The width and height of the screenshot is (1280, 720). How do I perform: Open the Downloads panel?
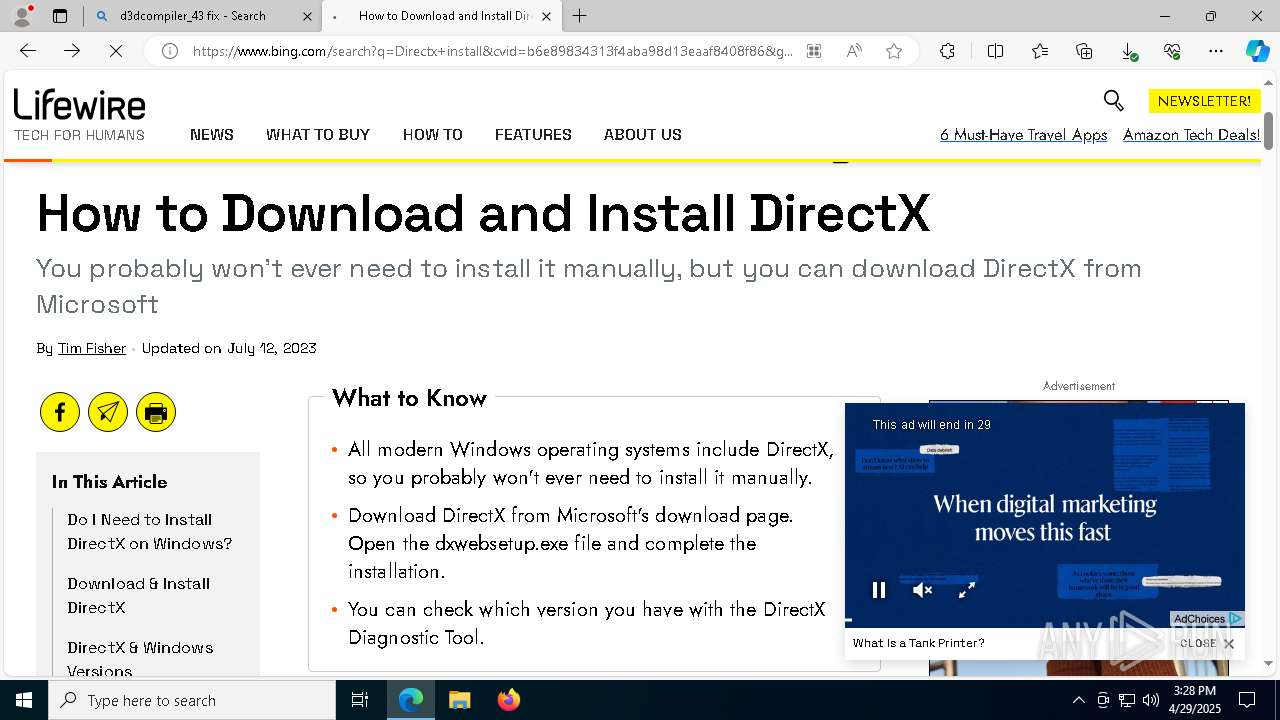[1128, 51]
